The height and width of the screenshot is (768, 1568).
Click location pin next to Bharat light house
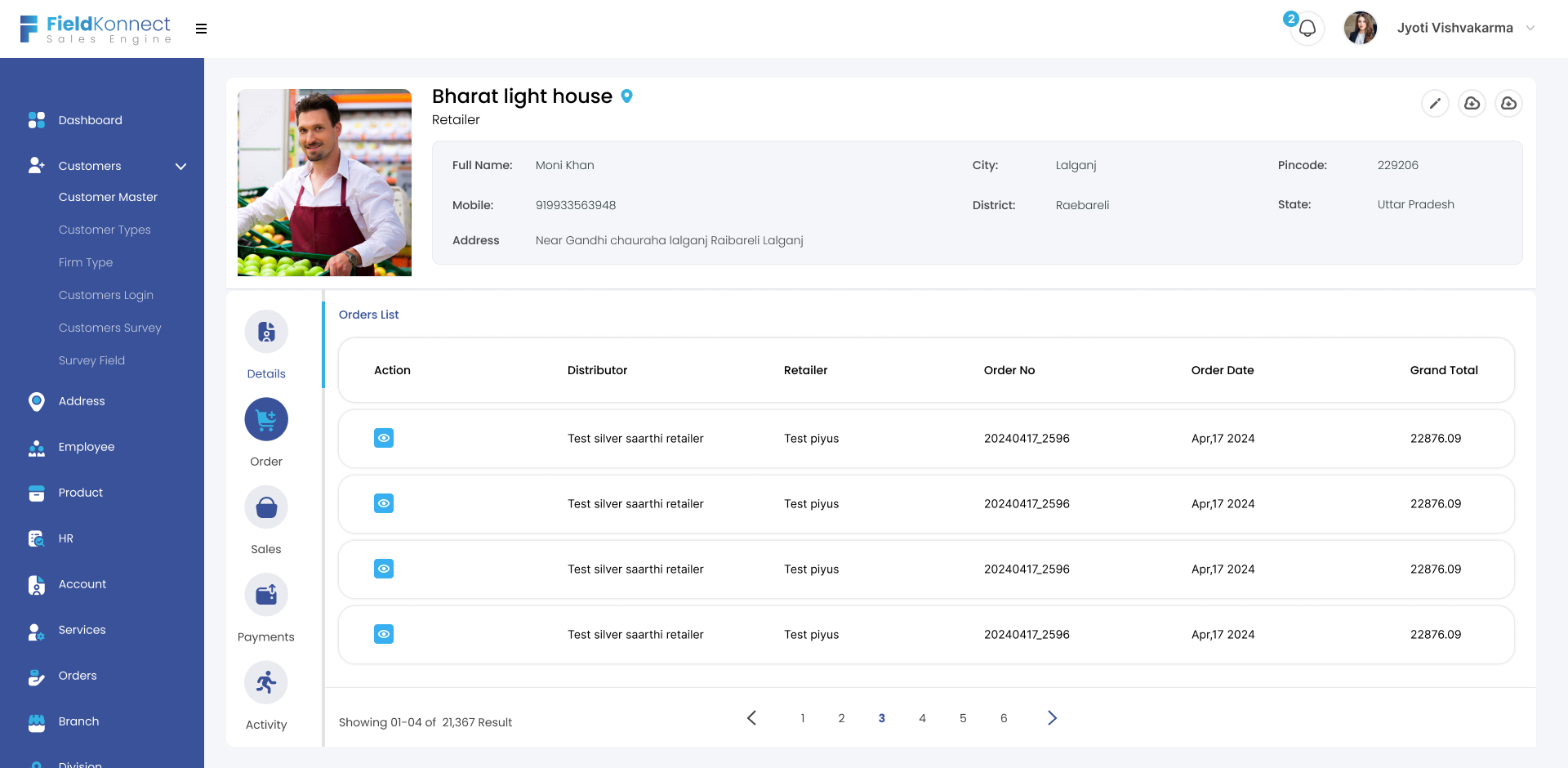coord(626,96)
